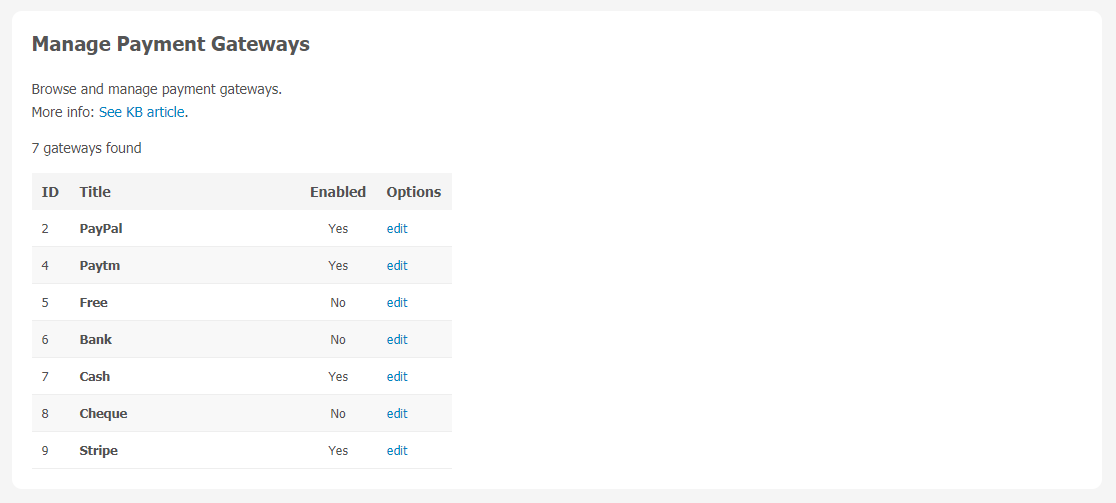Edit the Cash gateway
The image size is (1116, 503).
coord(397,376)
